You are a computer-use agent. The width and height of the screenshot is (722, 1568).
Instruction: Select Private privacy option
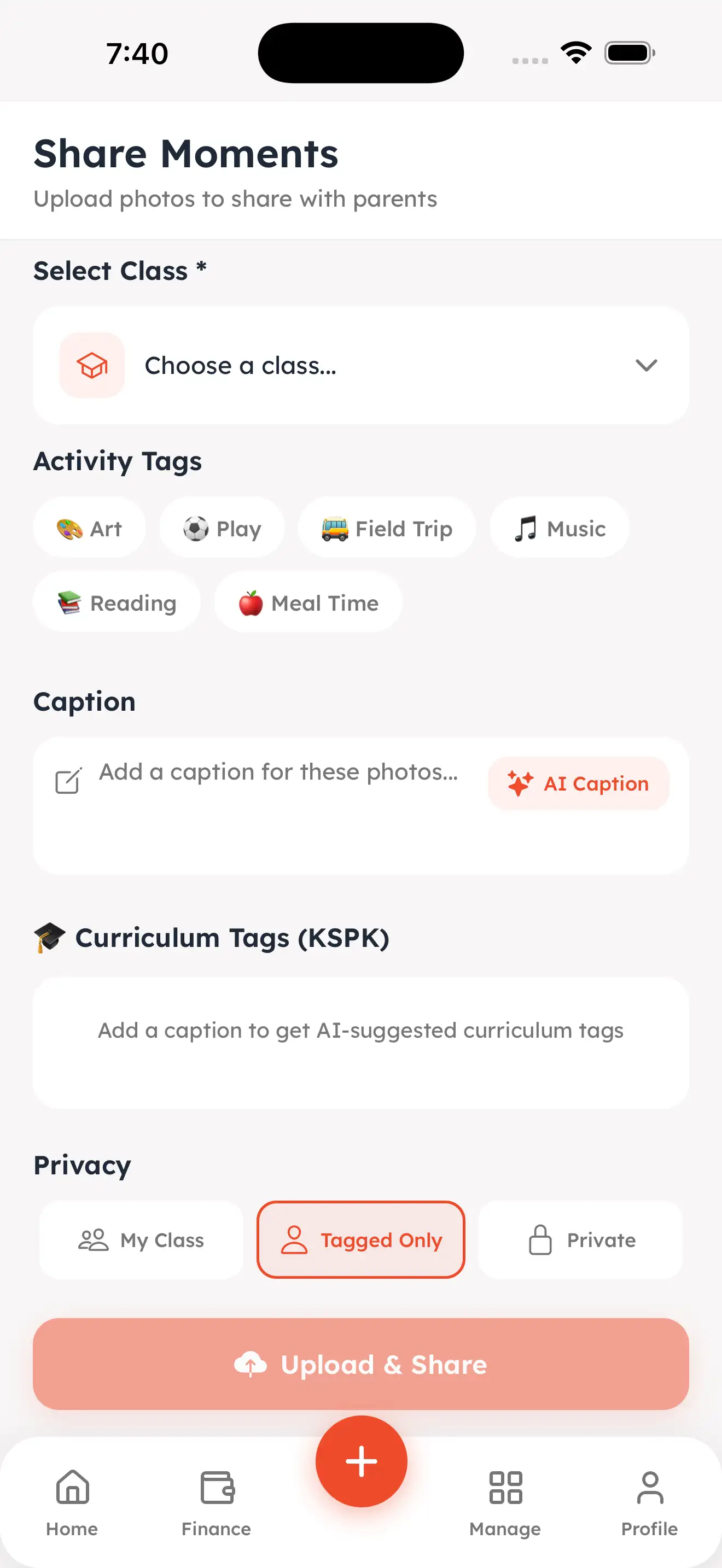[581, 1240]
